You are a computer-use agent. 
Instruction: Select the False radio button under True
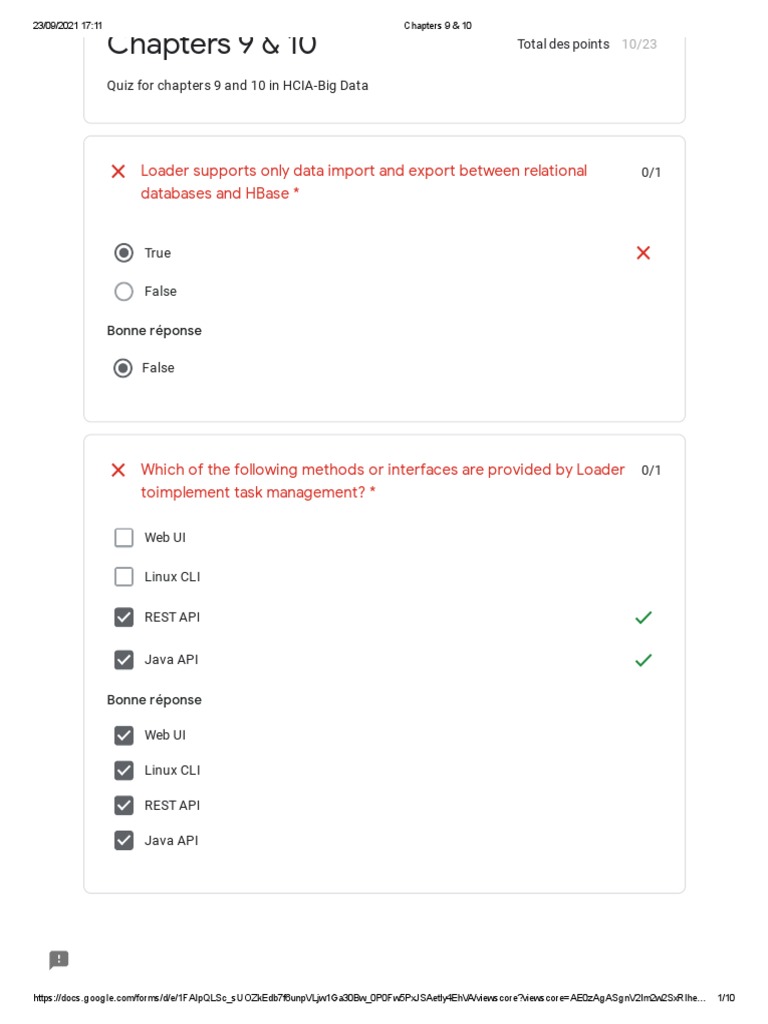click(x=124, y=292)
